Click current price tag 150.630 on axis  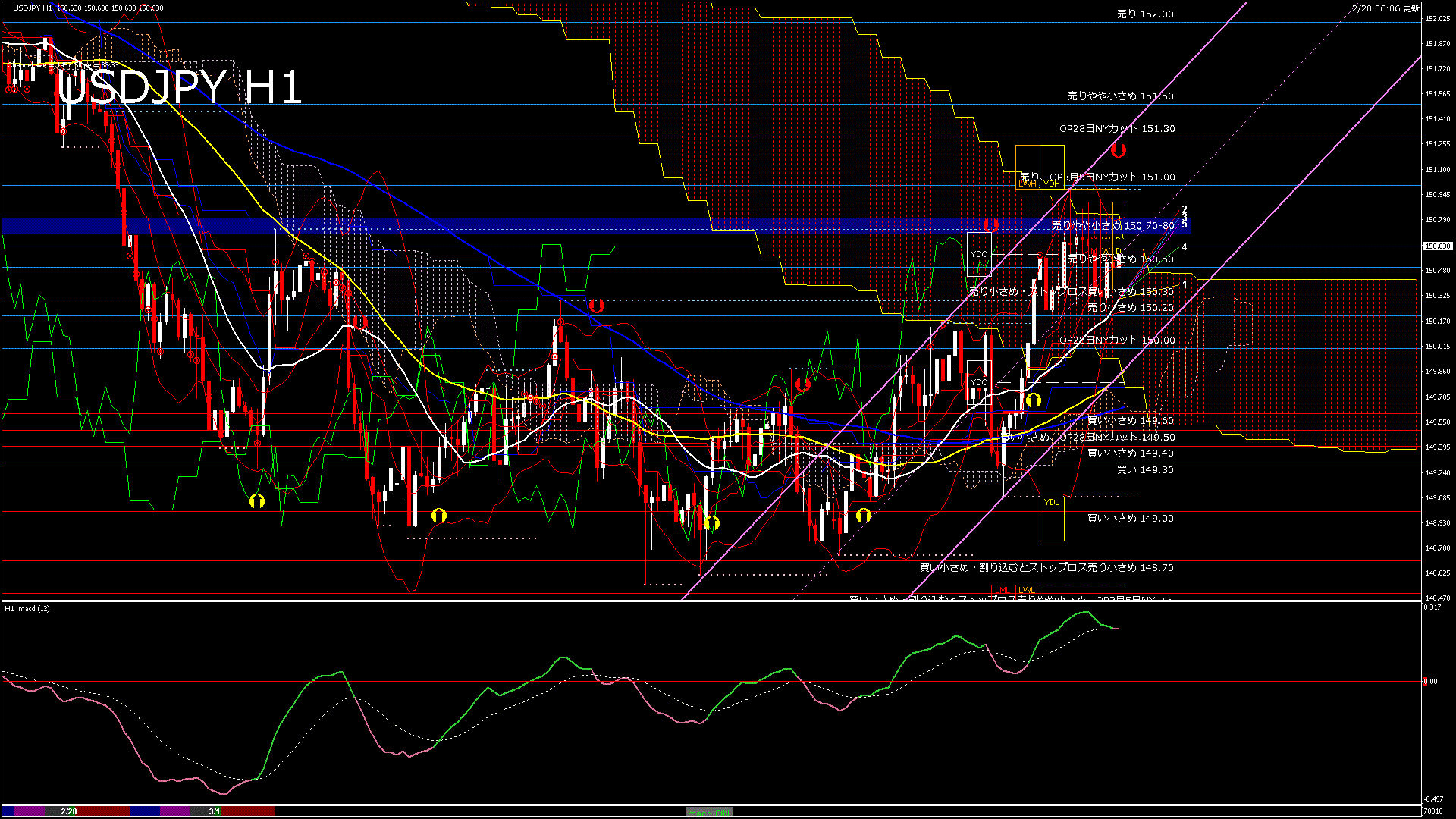click(1438, 246)
